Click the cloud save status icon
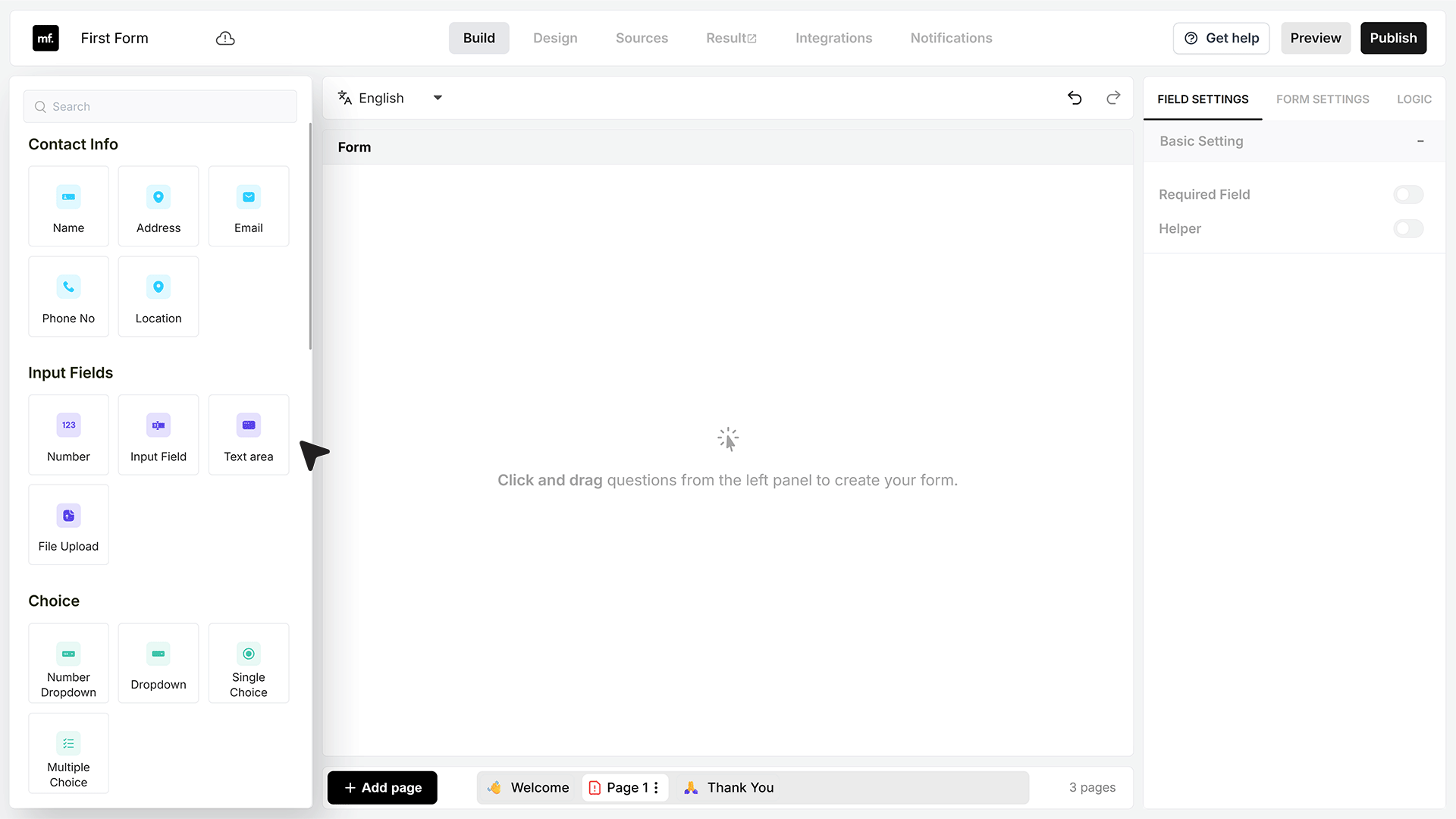The width and height of the screenshot is (1456, 819). pos(225,38)
